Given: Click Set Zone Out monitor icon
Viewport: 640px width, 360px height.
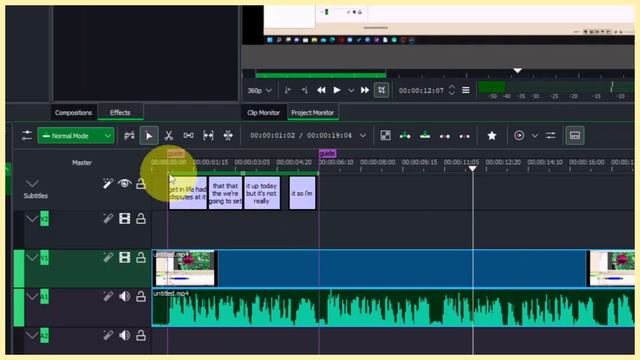Looking at the screenshot, I should 304,90.
